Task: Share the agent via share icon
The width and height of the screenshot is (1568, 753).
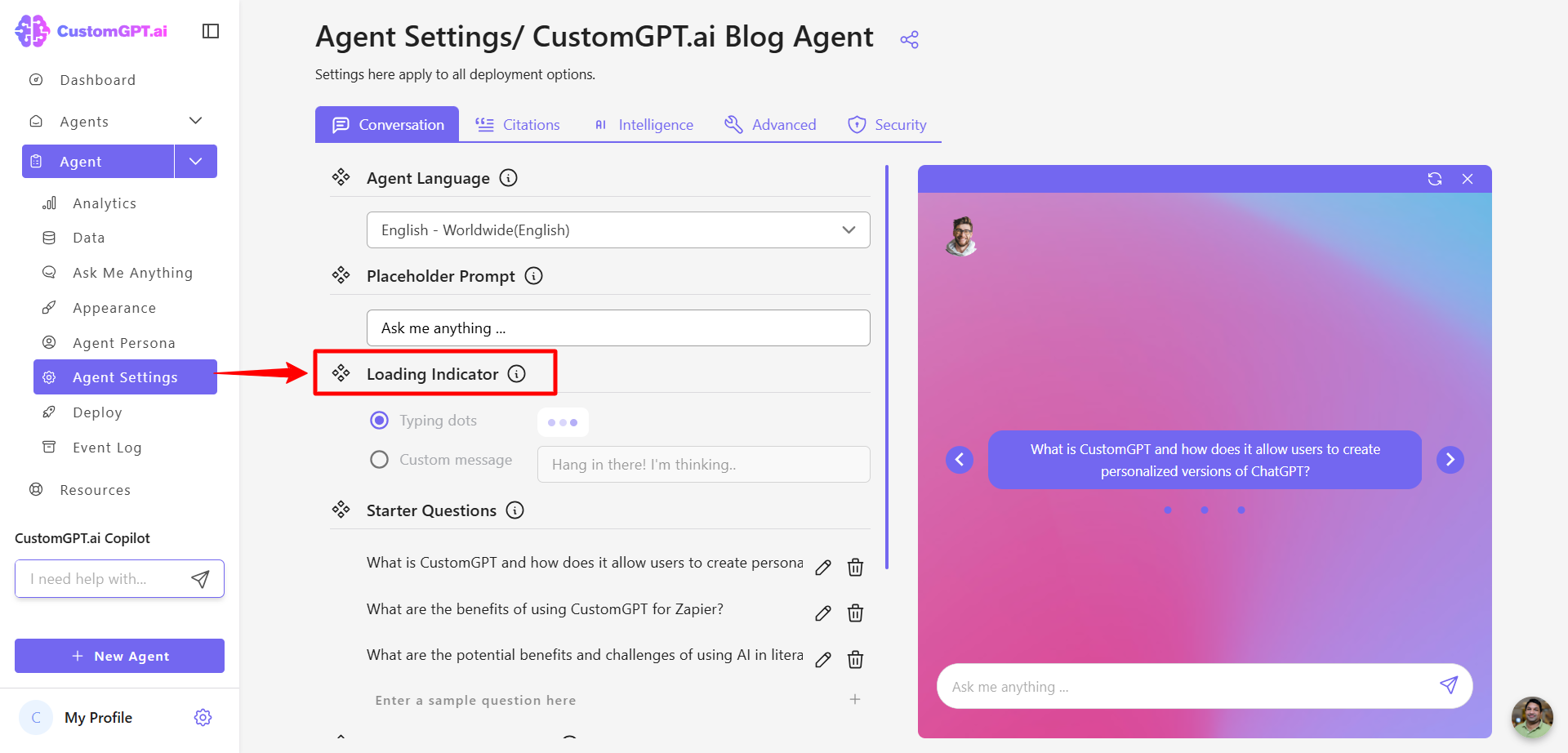Action: (x=909, y=39)
